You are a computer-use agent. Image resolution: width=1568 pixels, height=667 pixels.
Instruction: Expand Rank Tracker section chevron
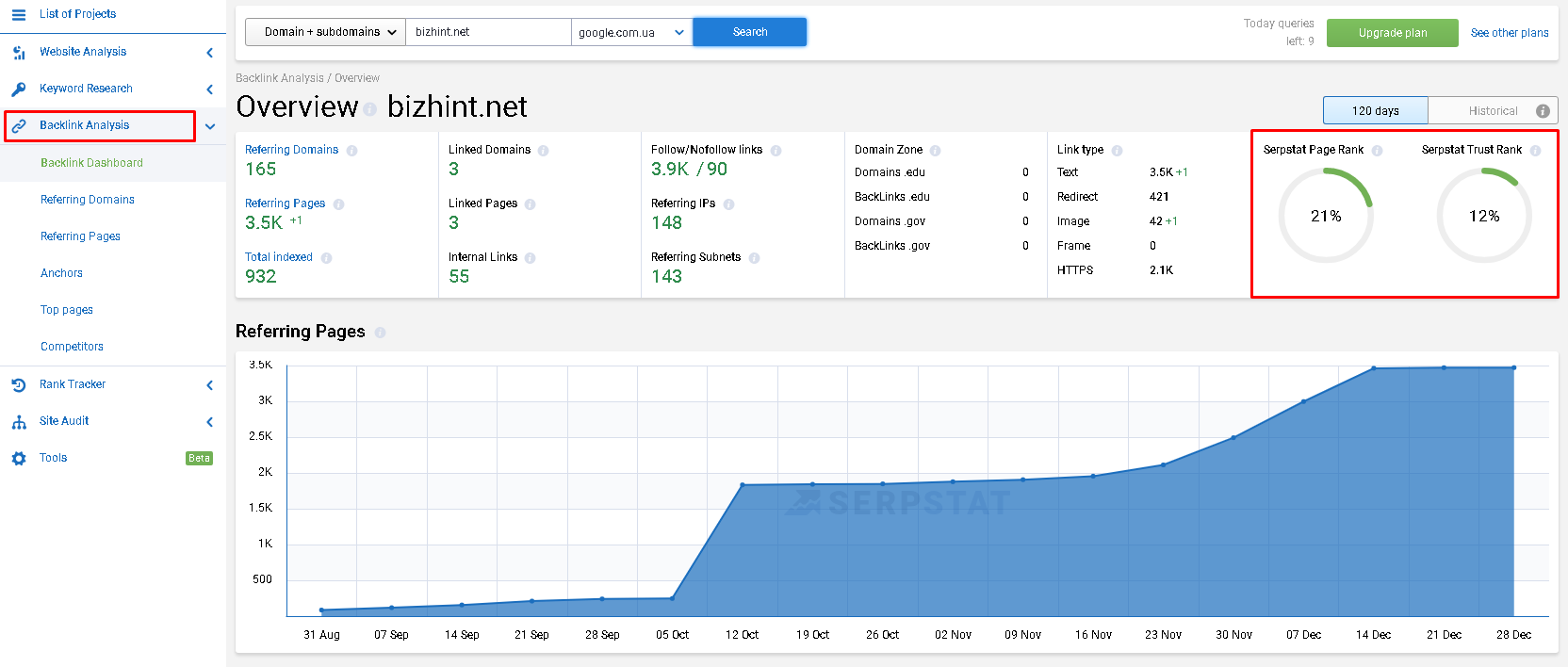209,384
